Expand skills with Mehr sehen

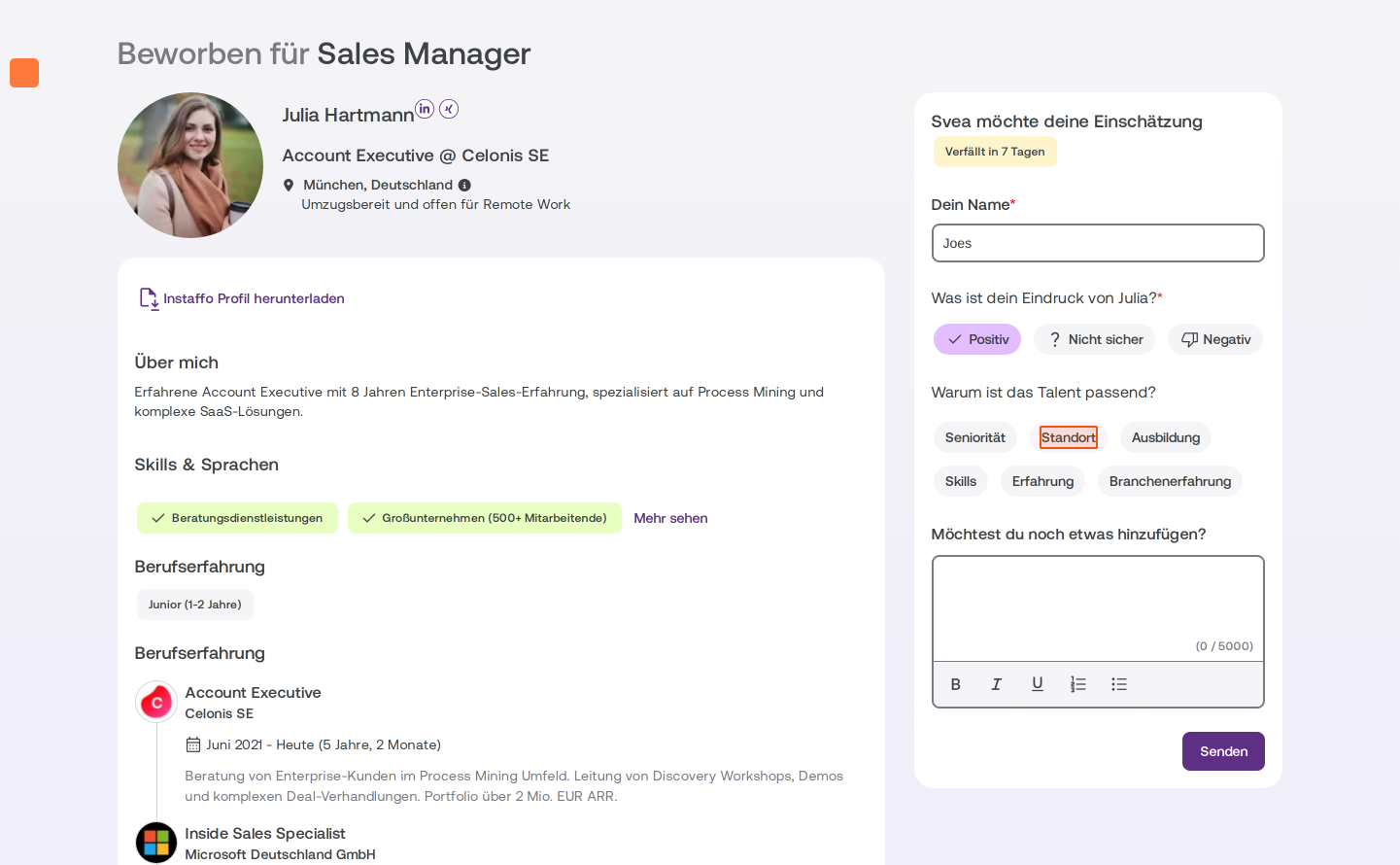point(670,518)
